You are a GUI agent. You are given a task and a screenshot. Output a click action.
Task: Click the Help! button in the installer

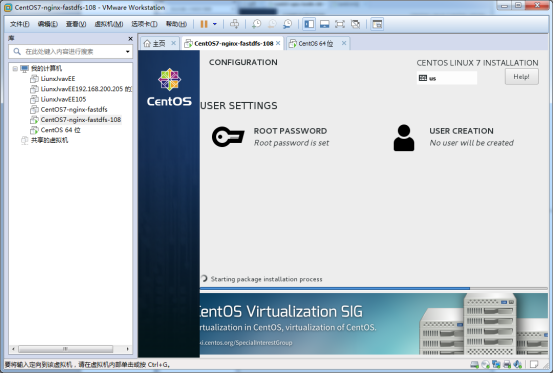coord(521,77)
